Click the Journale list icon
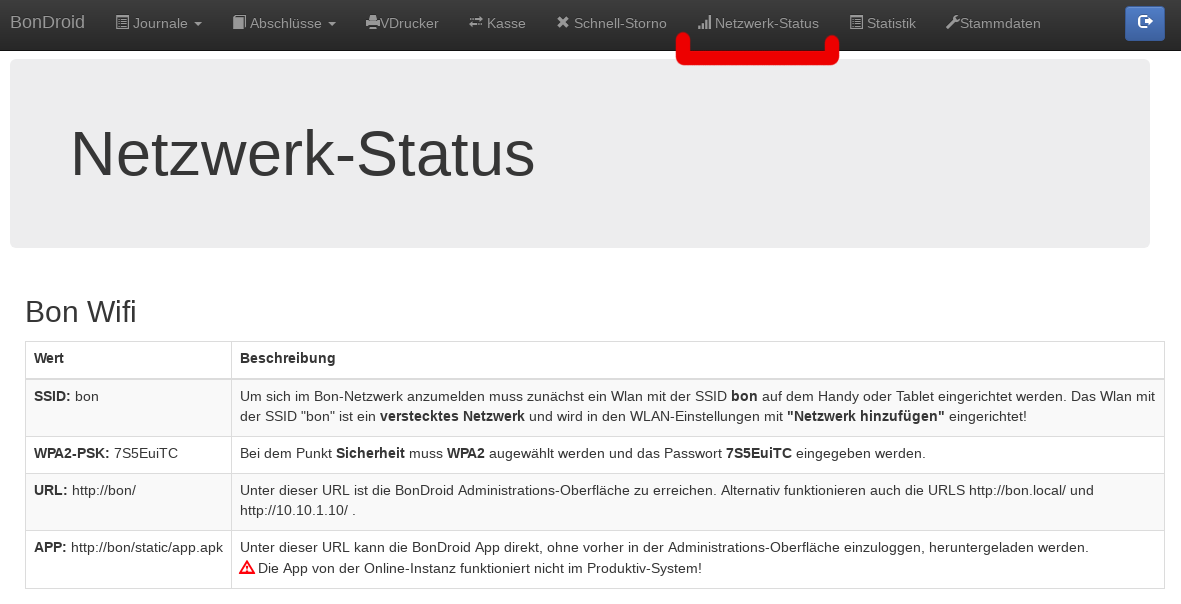The image size is (1181, 604). point(122,23)
